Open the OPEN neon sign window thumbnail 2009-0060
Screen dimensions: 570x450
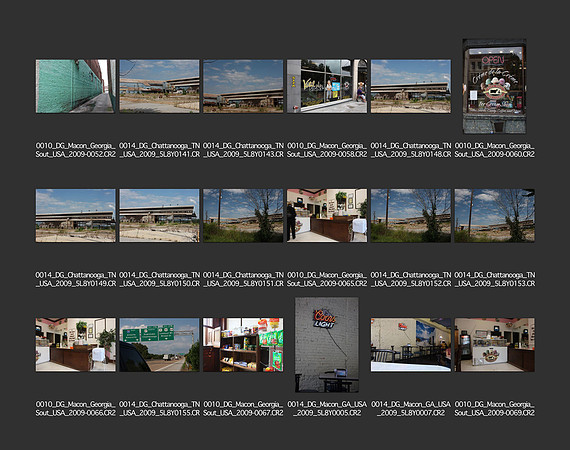(x=494, y=86)
